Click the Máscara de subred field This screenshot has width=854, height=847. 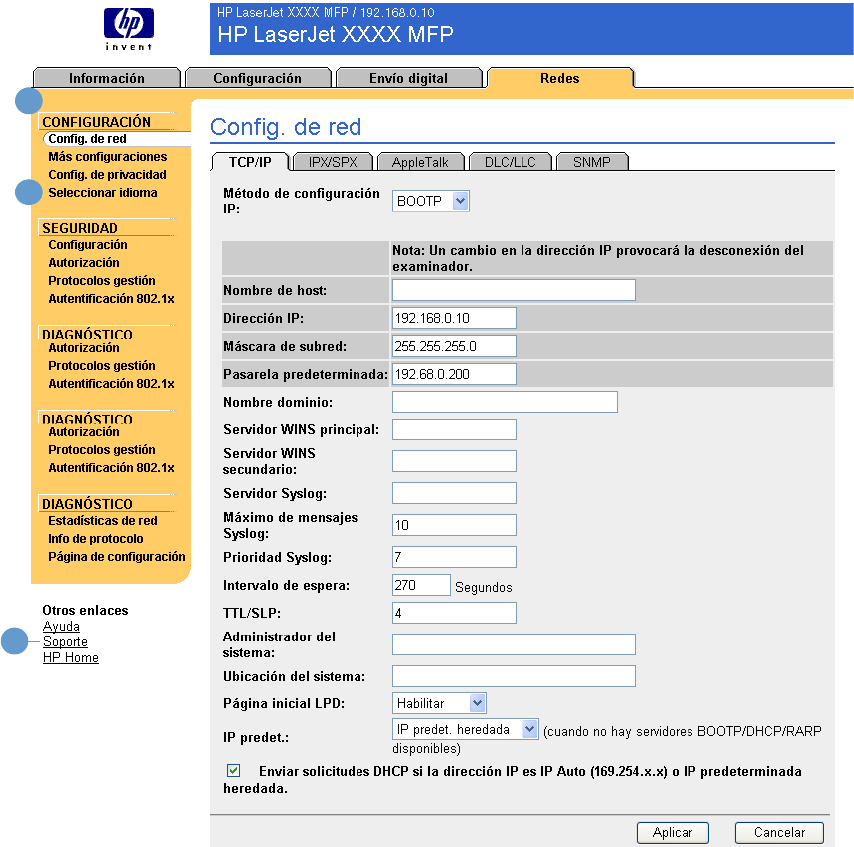pyautogui.click(x=454, y=346)
